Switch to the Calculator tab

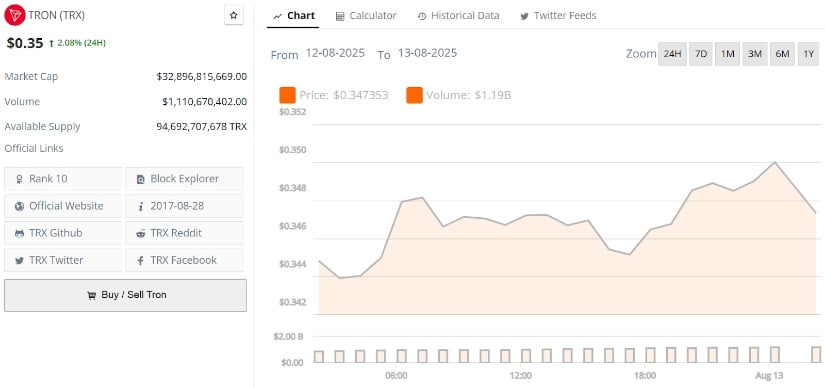(x=366, y=16)
